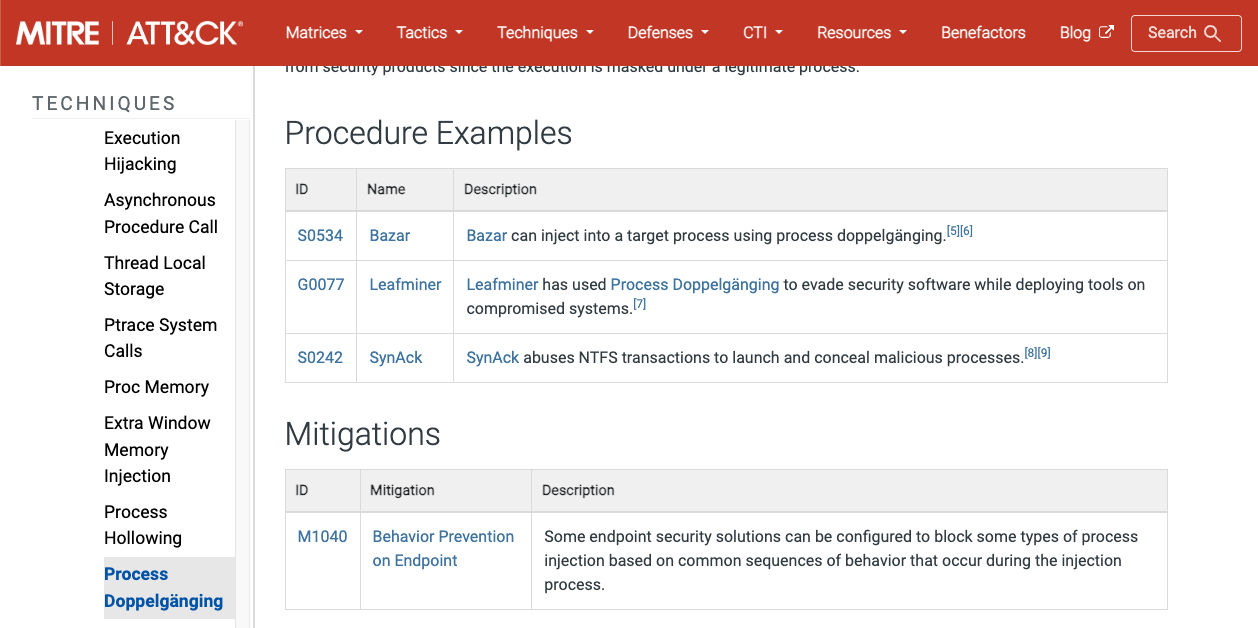This screenshot has height=628, width=1258.
Task: Click SynAck link in description column
Action: pos(493,358)
